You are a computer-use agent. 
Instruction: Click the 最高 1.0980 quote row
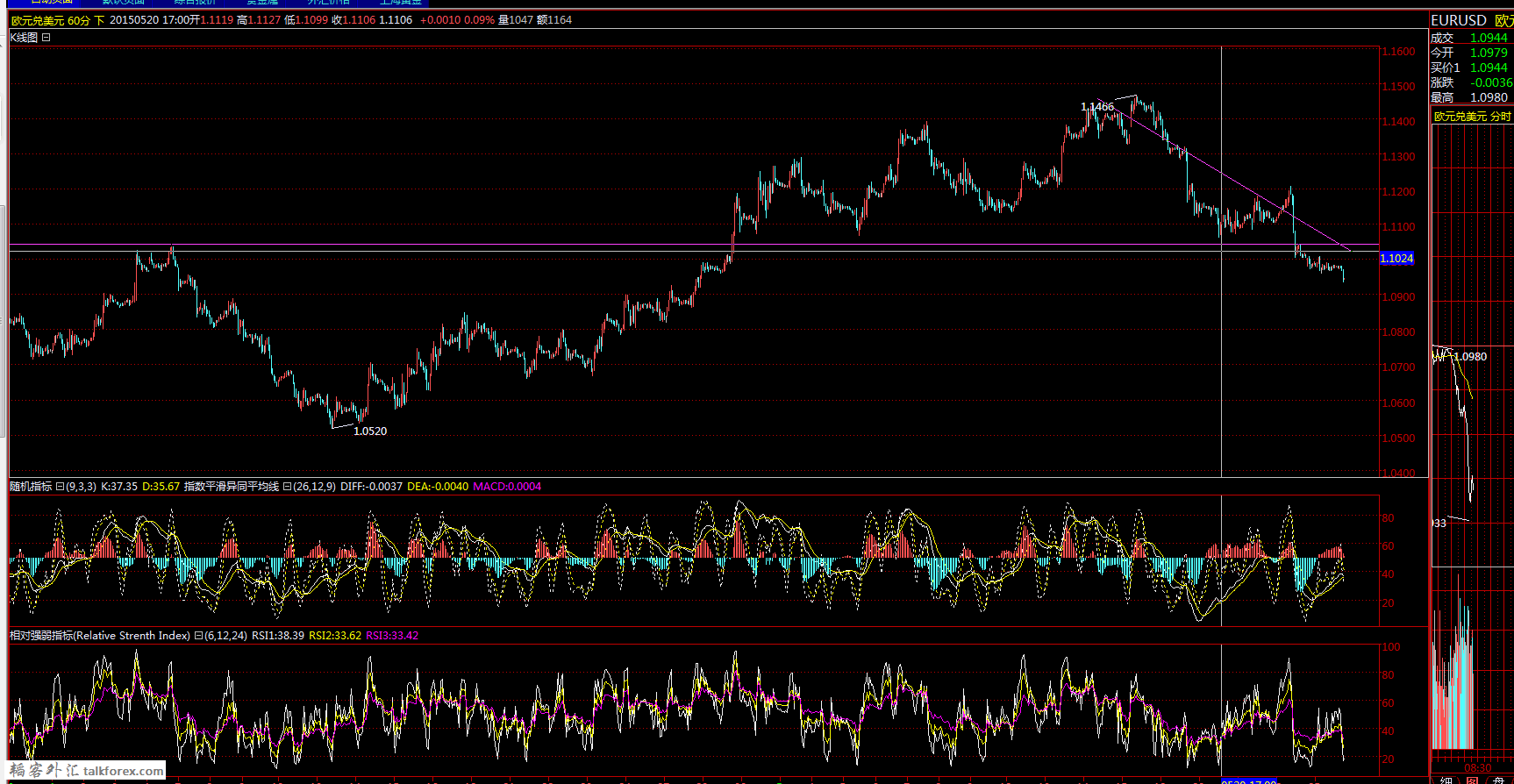pos(1470,97)
